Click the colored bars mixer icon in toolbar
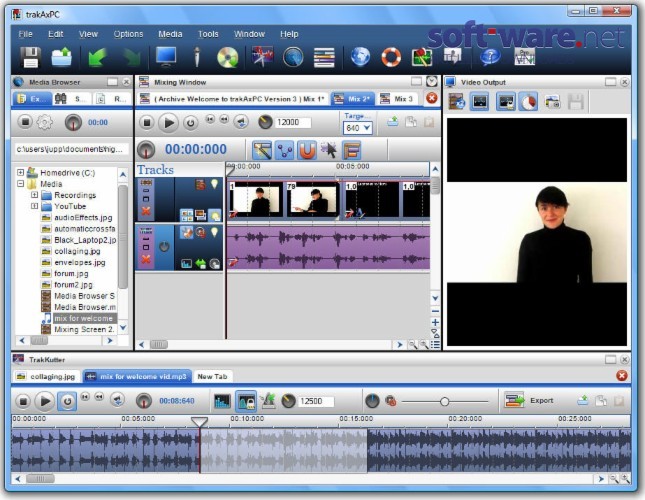645x500 pixels. click(324, 57)
